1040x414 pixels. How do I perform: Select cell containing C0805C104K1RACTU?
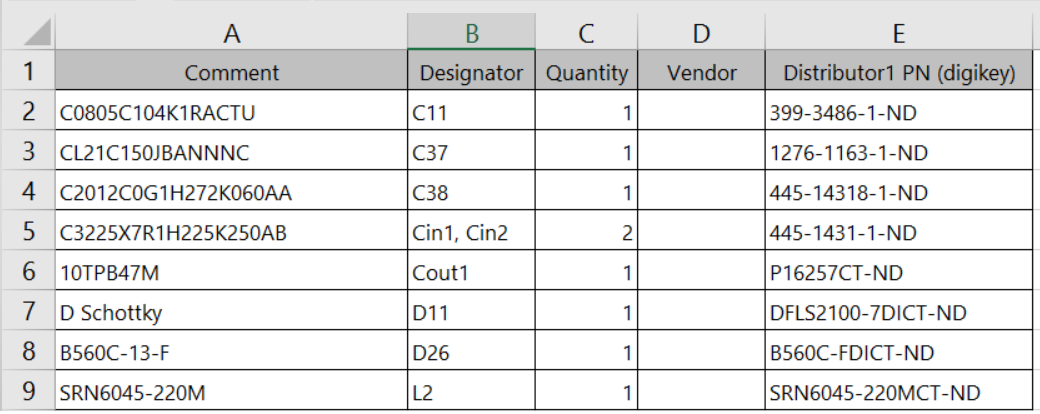[x=232, y=112]
